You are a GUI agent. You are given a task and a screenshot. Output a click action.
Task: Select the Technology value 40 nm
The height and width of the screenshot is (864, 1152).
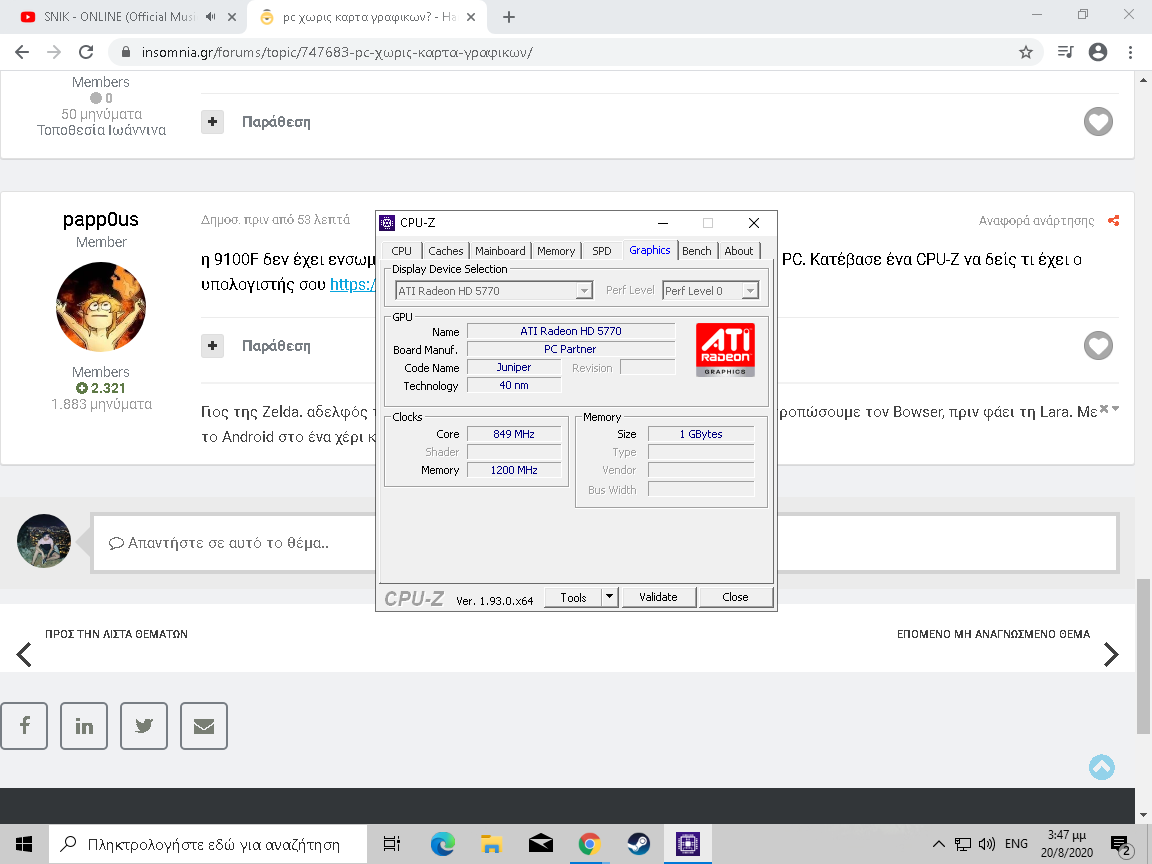[514, 385]
